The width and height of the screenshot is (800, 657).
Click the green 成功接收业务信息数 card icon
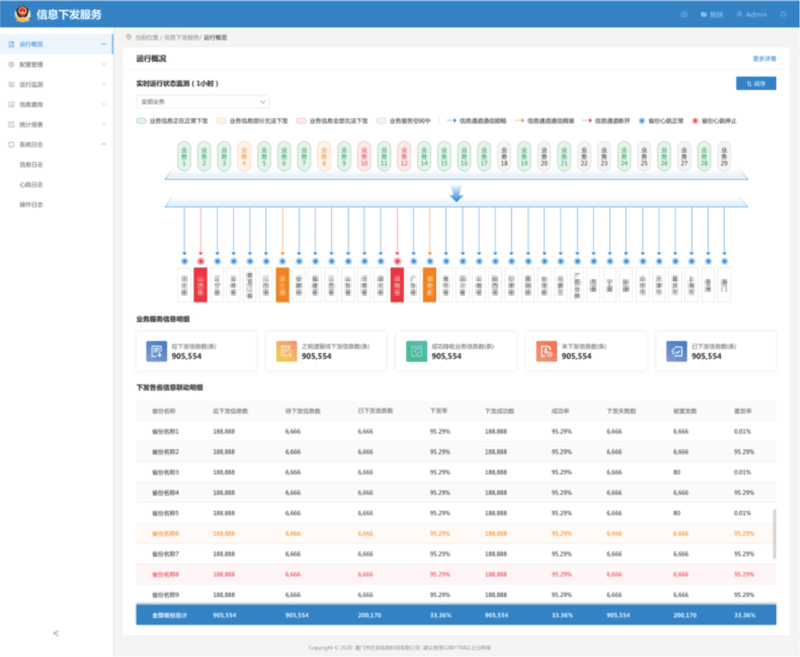tap(415, 351)
